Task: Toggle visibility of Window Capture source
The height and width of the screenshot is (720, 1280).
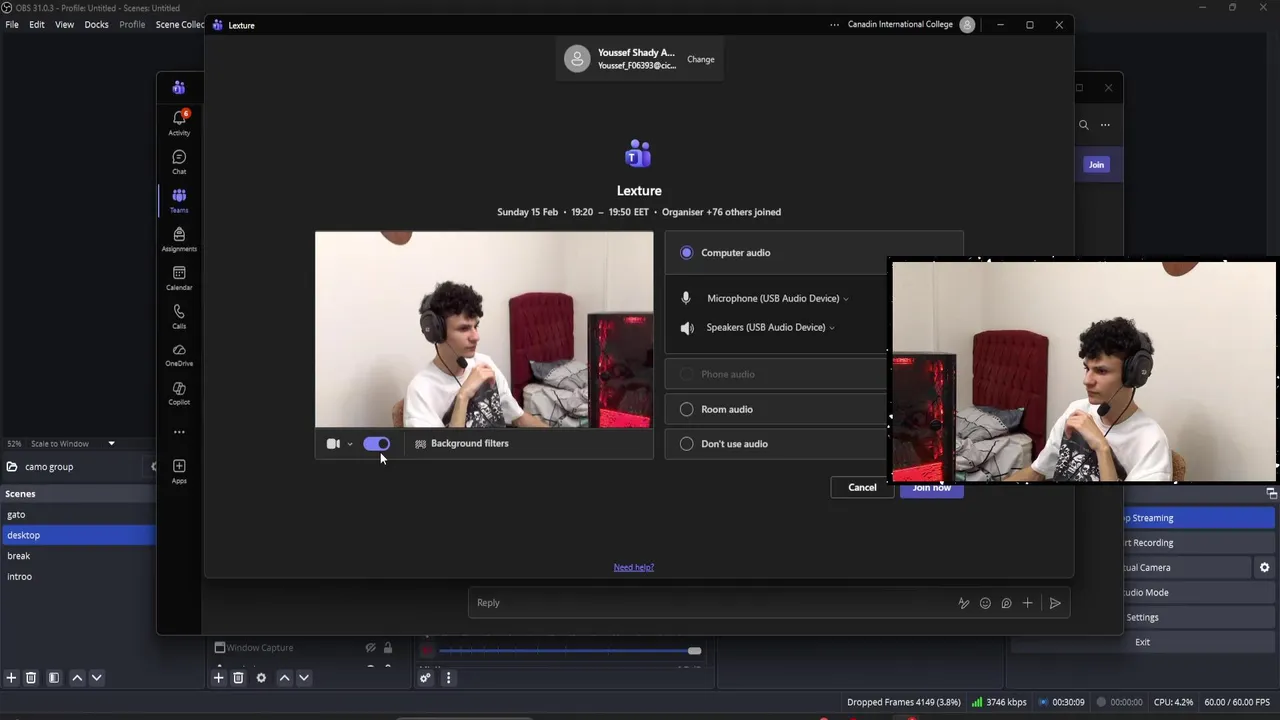Action: (370, 648)
